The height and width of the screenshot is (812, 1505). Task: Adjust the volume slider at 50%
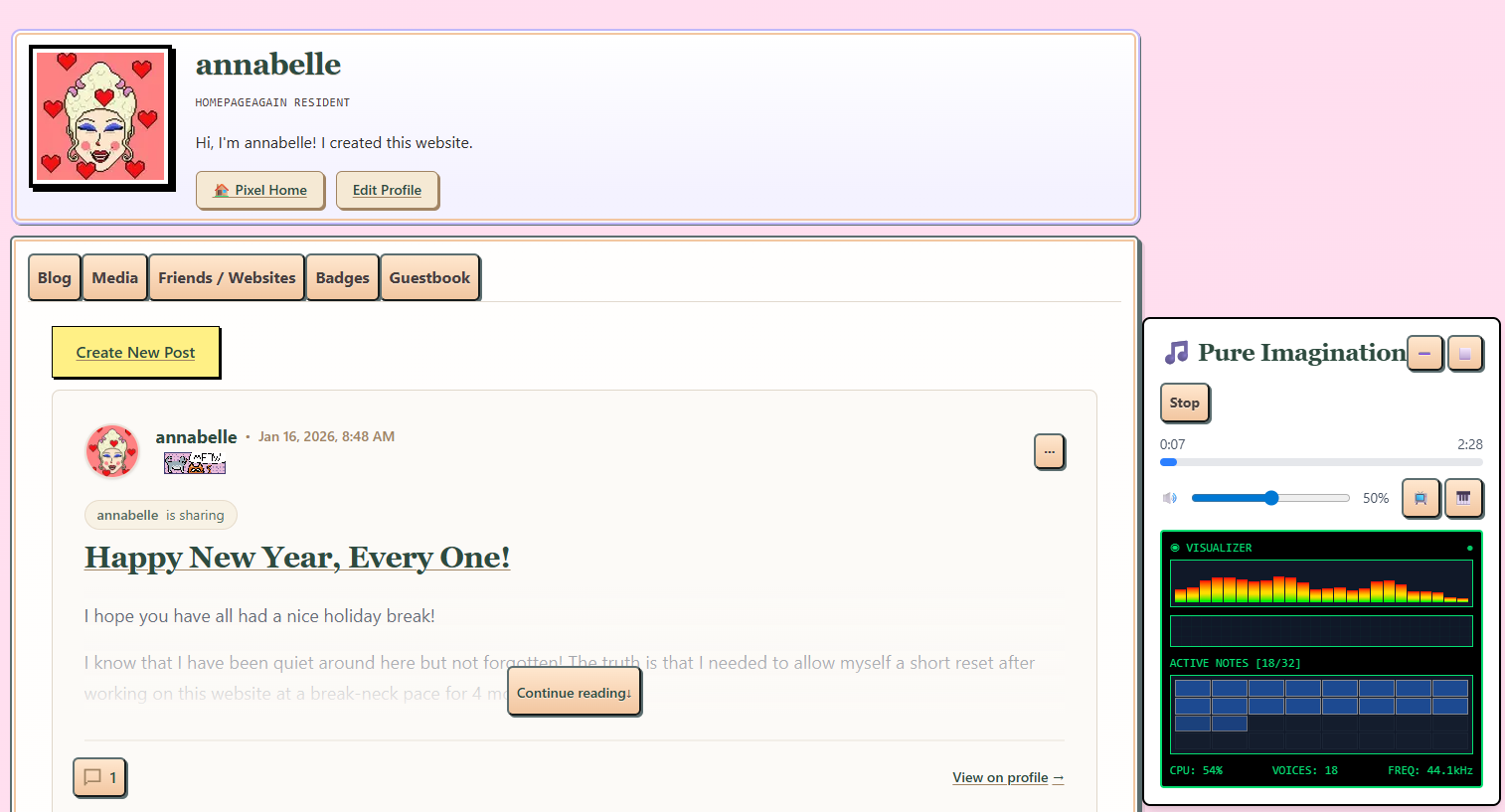[x=1270, y=498]
